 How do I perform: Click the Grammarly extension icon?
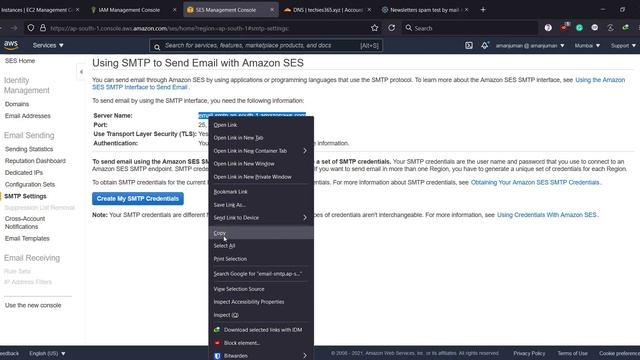click(x=579, y=28)
